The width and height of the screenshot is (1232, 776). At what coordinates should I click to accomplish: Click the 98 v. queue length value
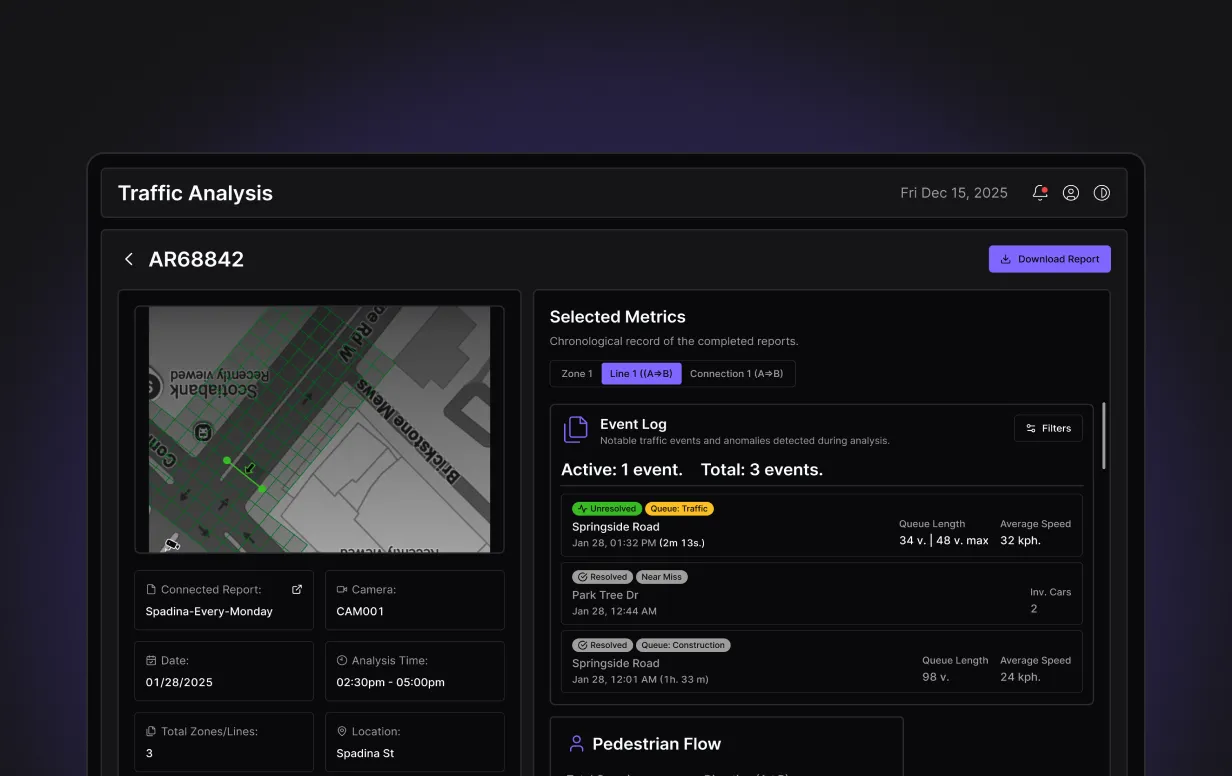936,677
